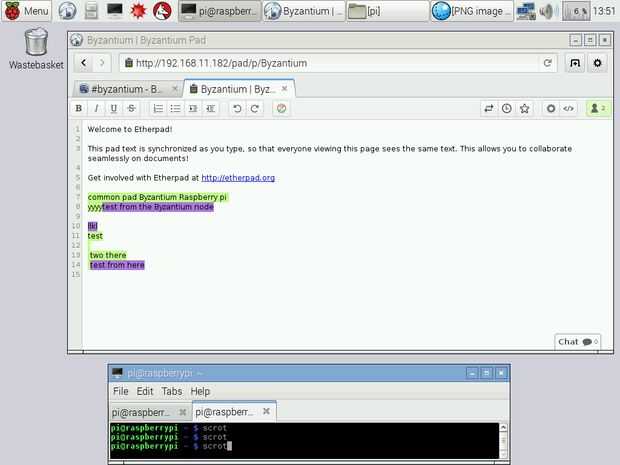The image size is (620, 465).
Task: Launch Wolfram red wolf icon
Action: [x=162, y=11]
